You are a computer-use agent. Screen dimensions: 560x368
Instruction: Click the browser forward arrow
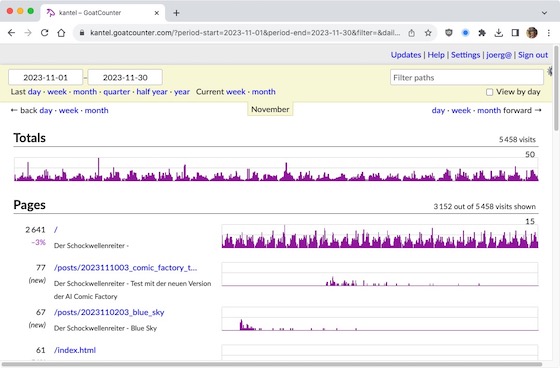28,33
